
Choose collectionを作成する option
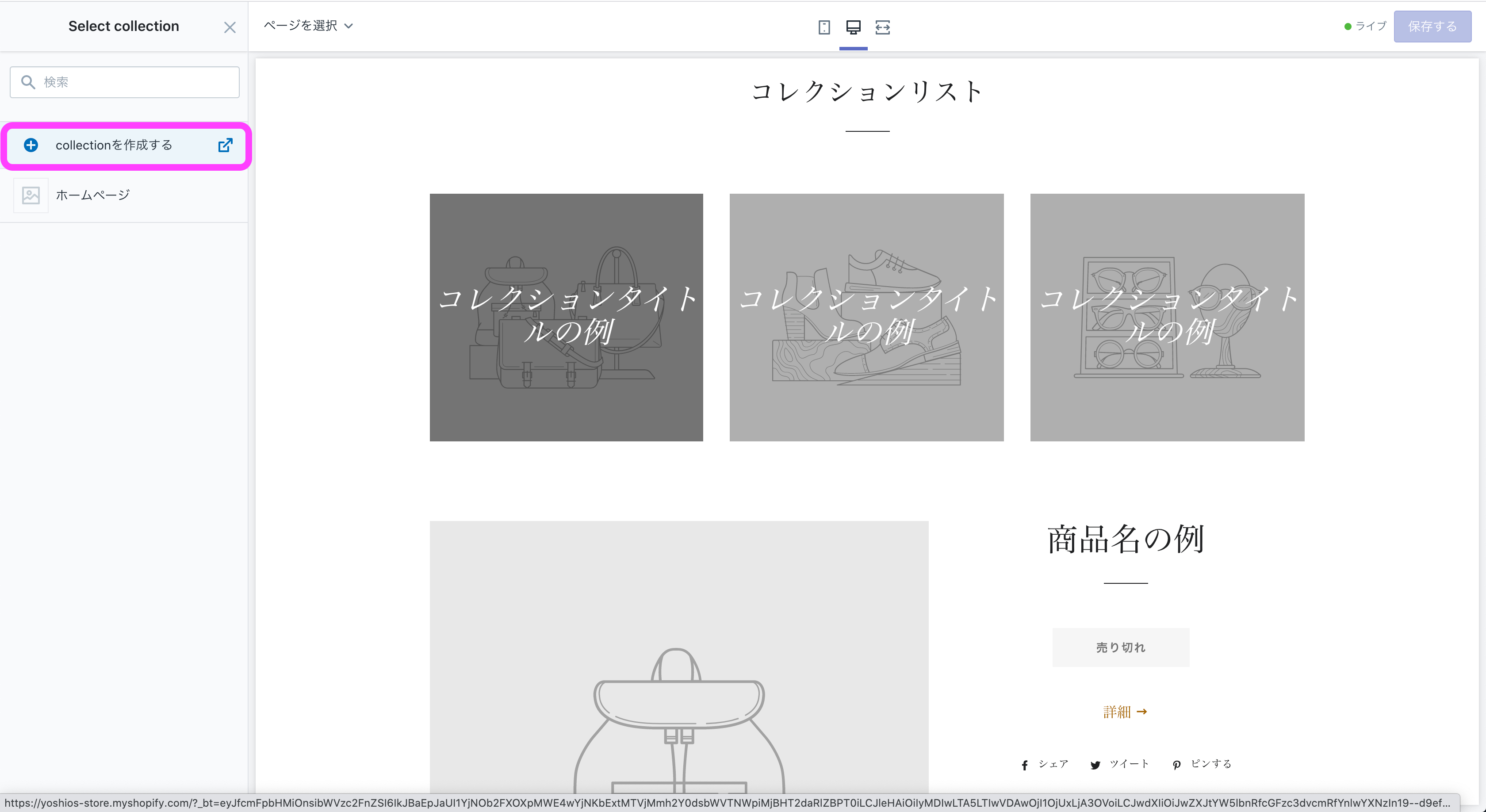114,146
